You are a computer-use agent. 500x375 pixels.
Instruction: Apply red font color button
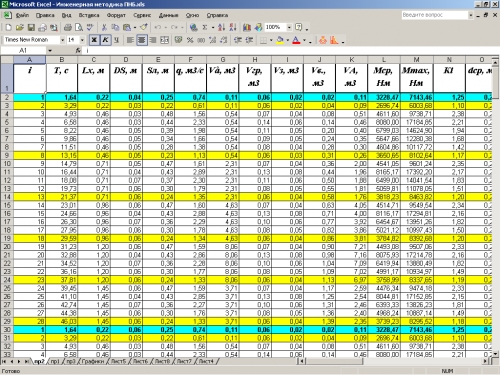coord(296,40)
